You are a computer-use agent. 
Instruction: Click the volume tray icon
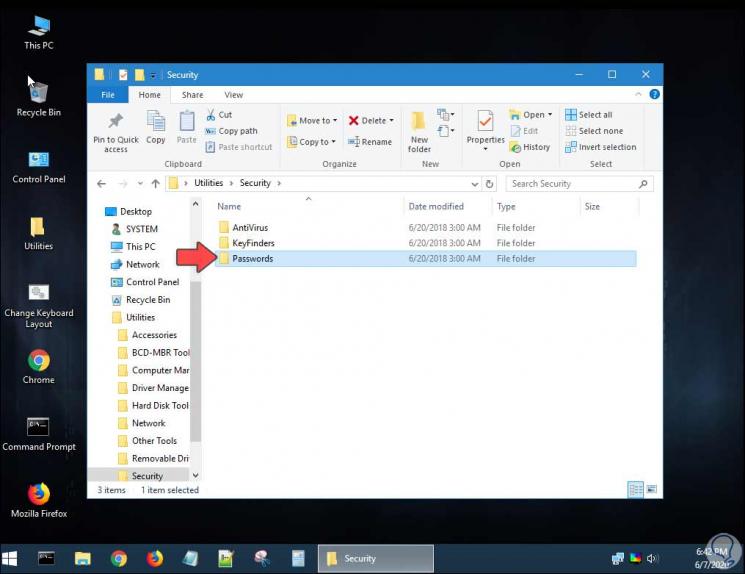651,558
